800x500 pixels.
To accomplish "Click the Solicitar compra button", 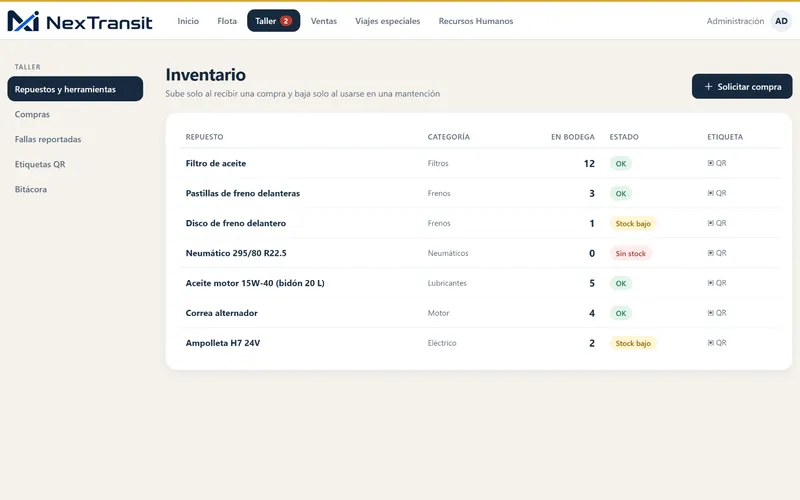I will (742, 86).
